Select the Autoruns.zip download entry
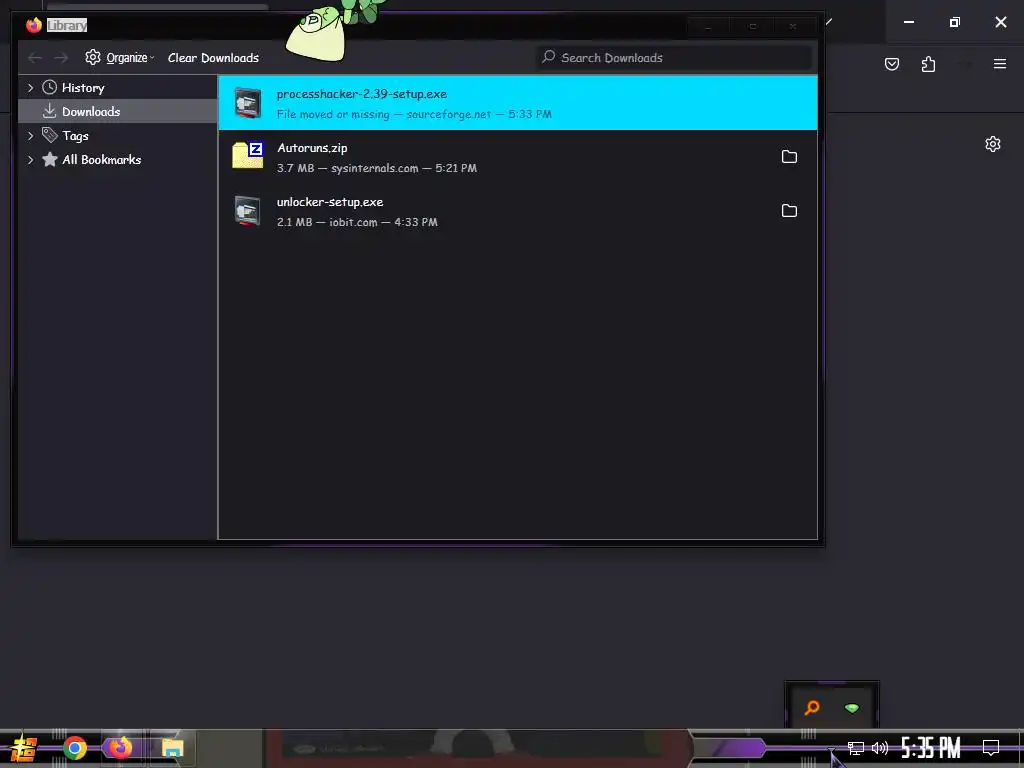 [x=517, y=157]
